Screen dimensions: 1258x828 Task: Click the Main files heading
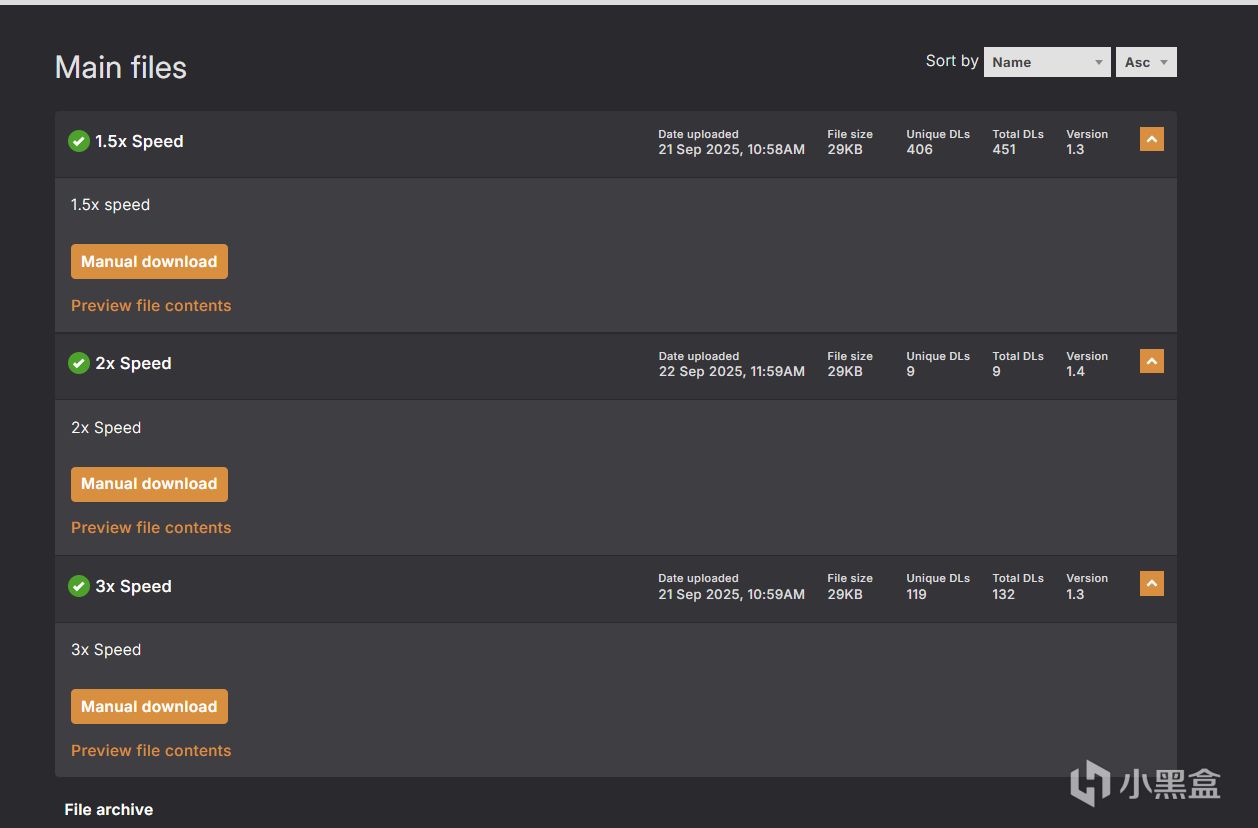click(121, 67)
